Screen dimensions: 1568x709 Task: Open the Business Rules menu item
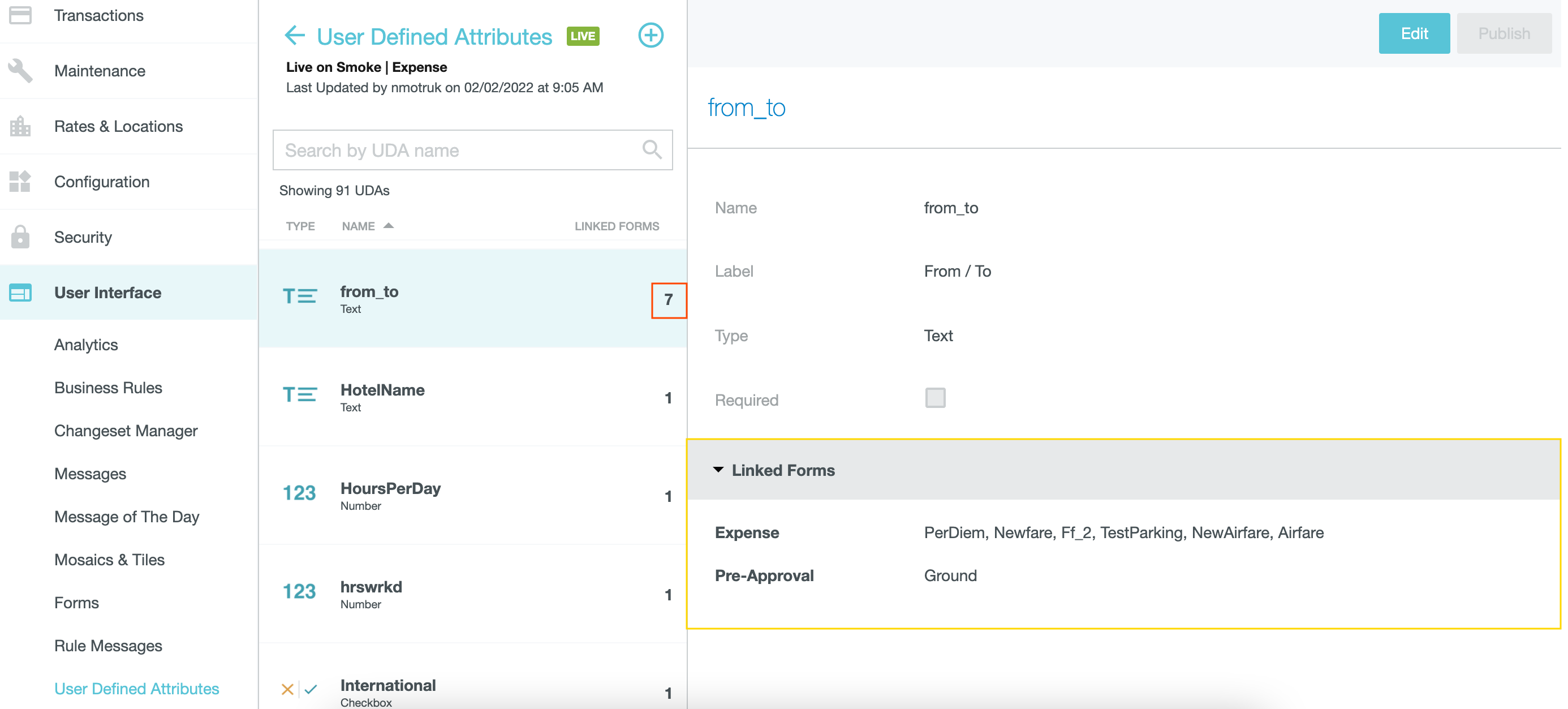(x=107, y=388)
